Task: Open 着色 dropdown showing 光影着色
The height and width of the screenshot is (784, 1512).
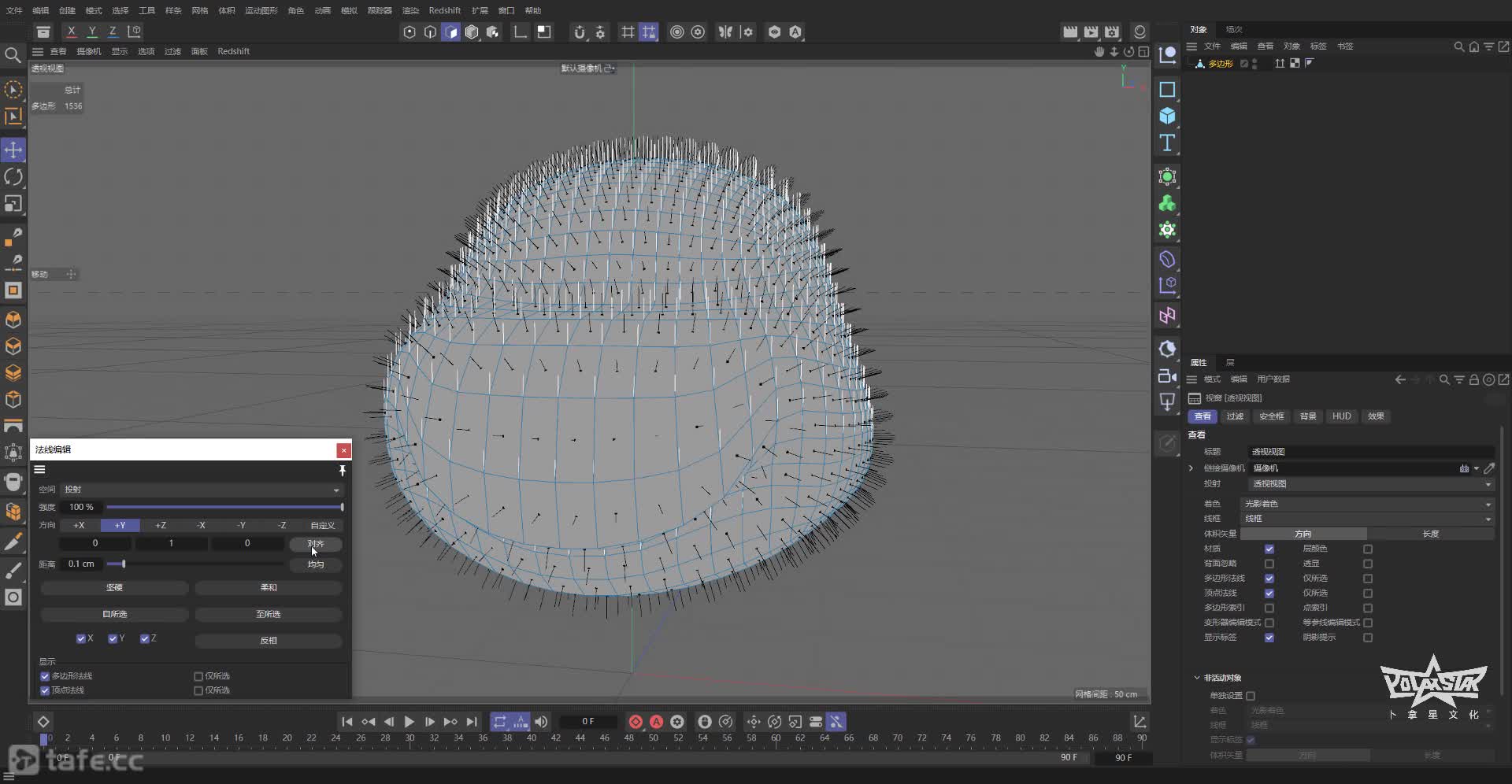Action: (x=1367, y=504)
